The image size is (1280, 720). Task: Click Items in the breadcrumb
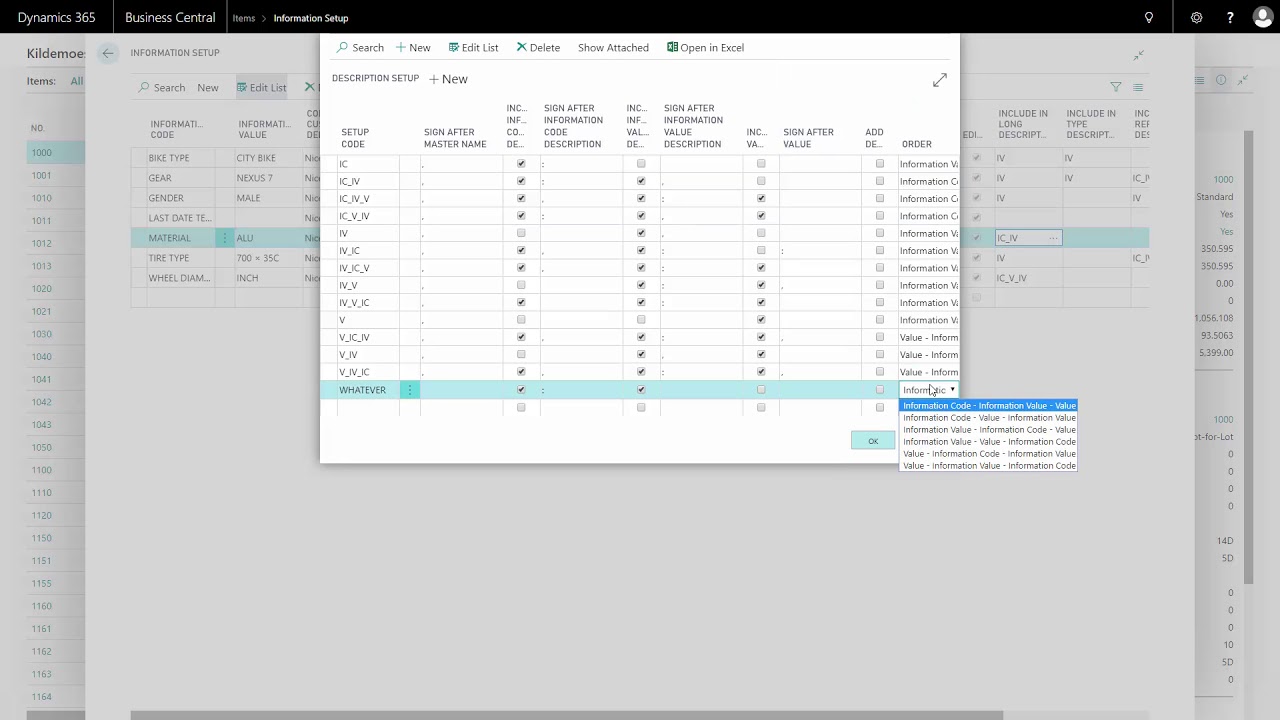point(244,18)
